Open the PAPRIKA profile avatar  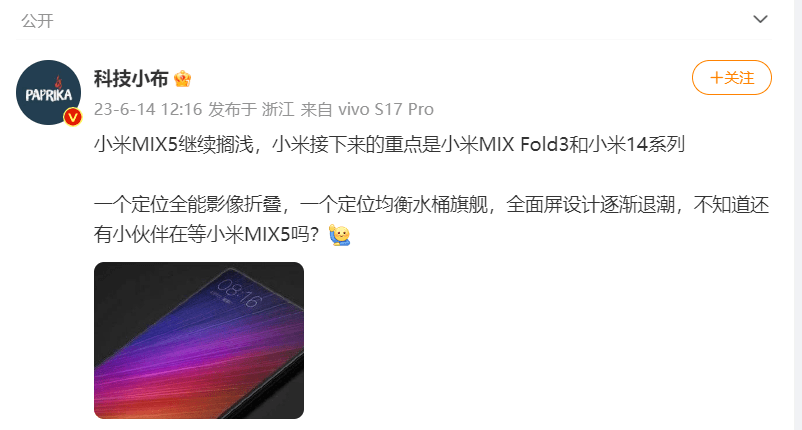49,93
